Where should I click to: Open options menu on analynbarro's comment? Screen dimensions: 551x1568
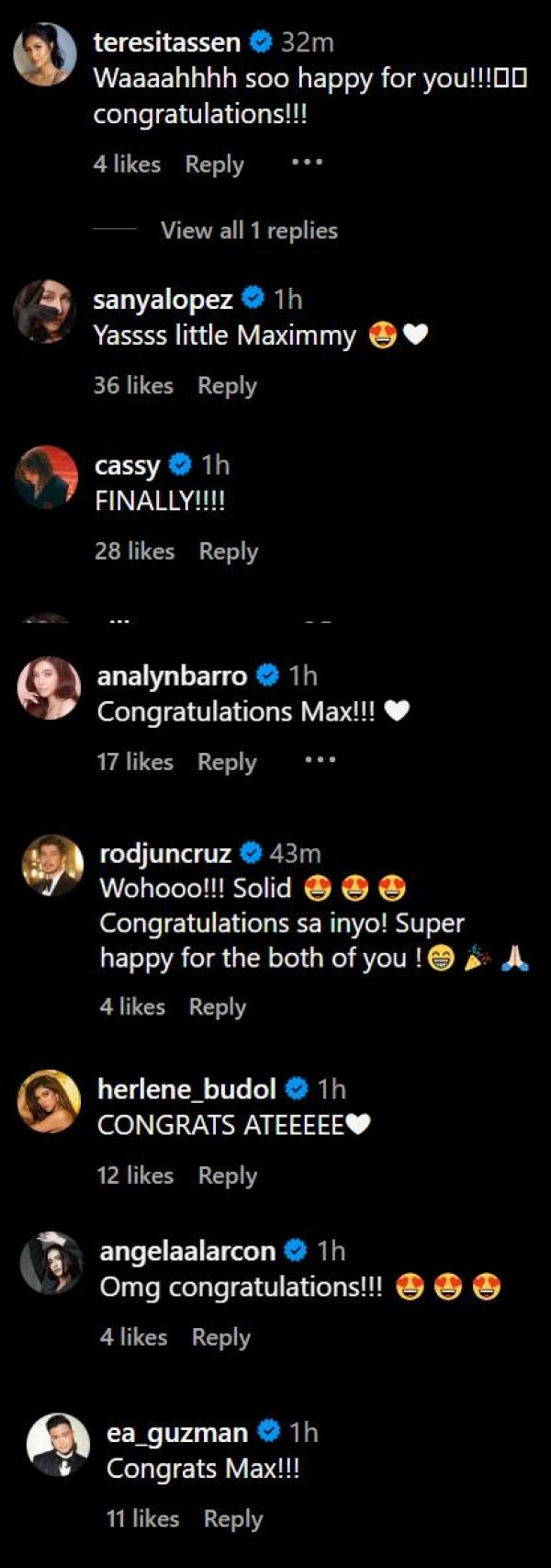click(x=319, y=761)
